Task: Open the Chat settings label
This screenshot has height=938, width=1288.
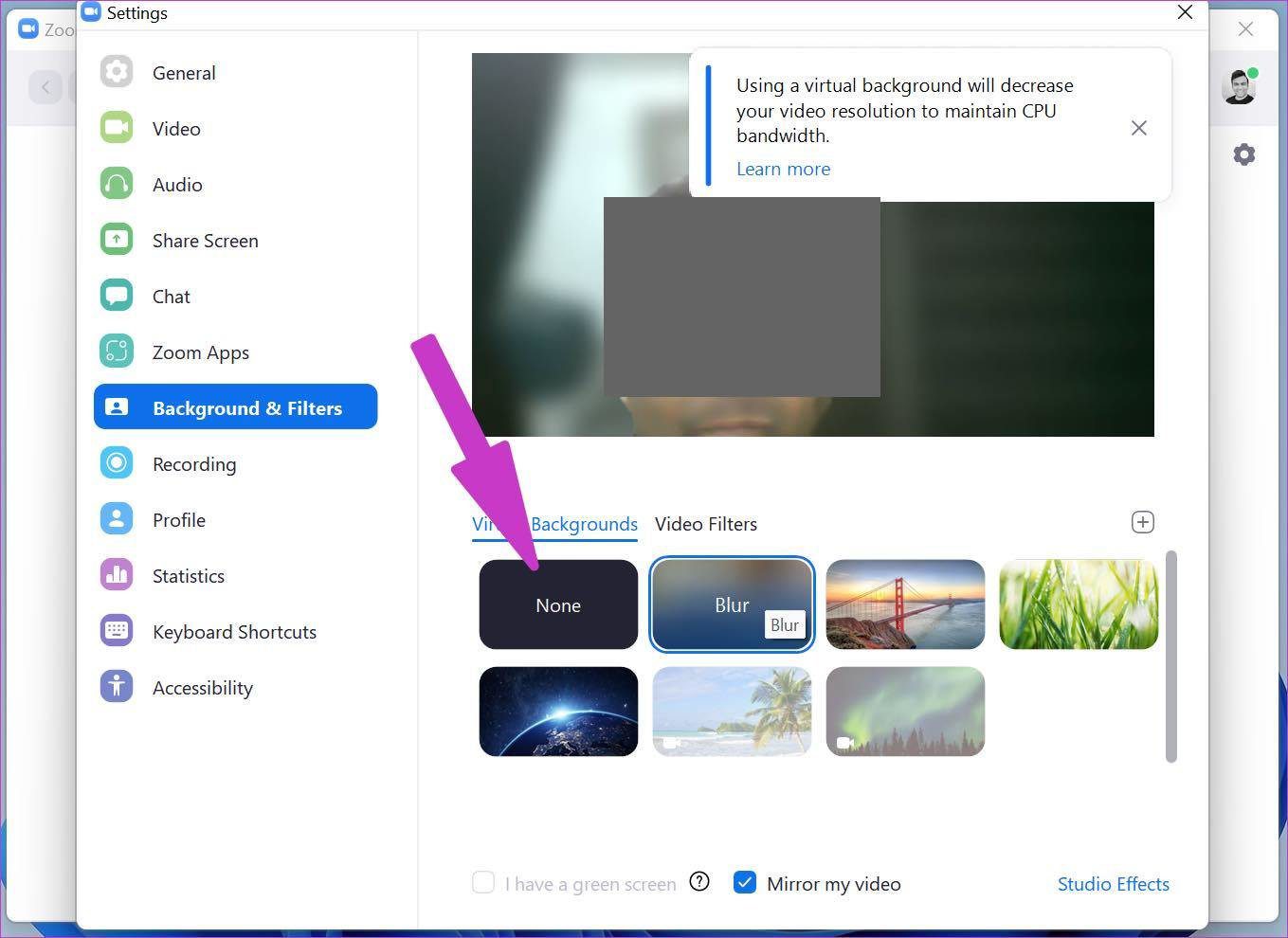Action: [x=171, y=297]
